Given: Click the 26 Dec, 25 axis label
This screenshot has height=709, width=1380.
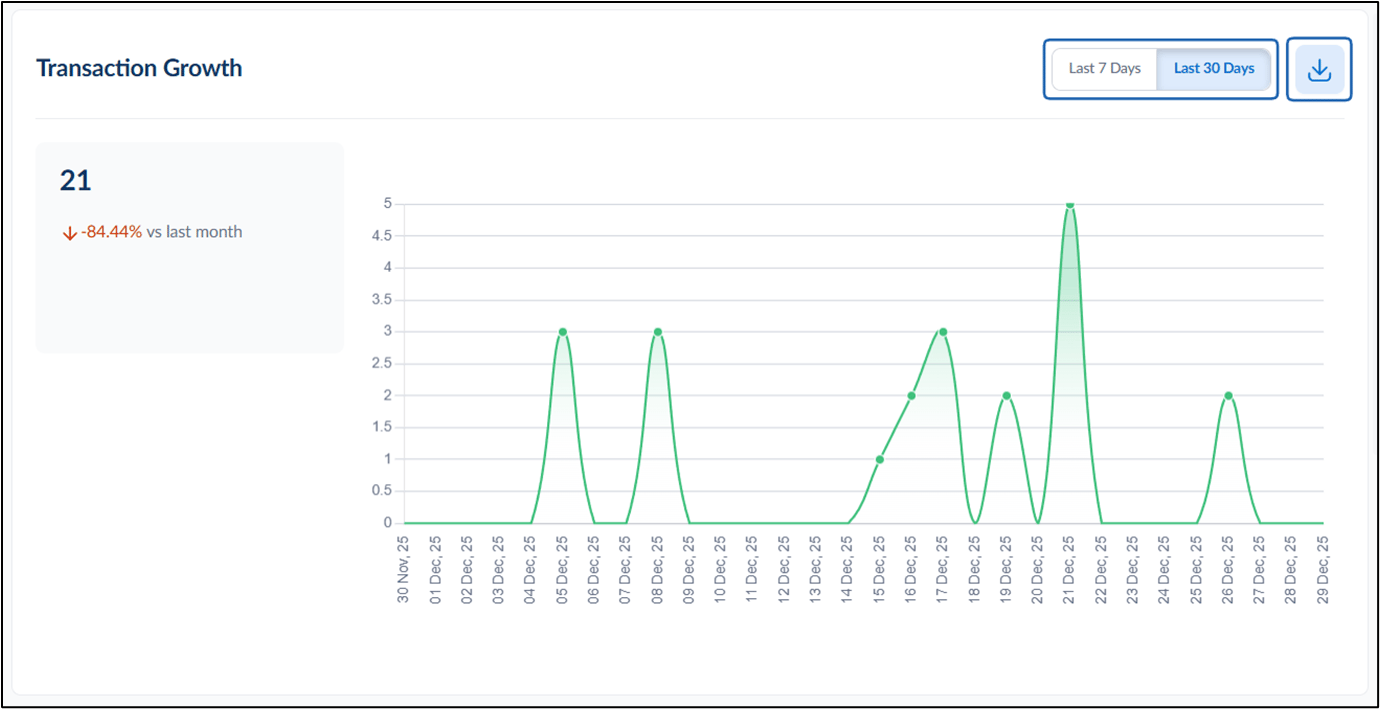Looking at the screenshot, I should [x=1228, y=570].
